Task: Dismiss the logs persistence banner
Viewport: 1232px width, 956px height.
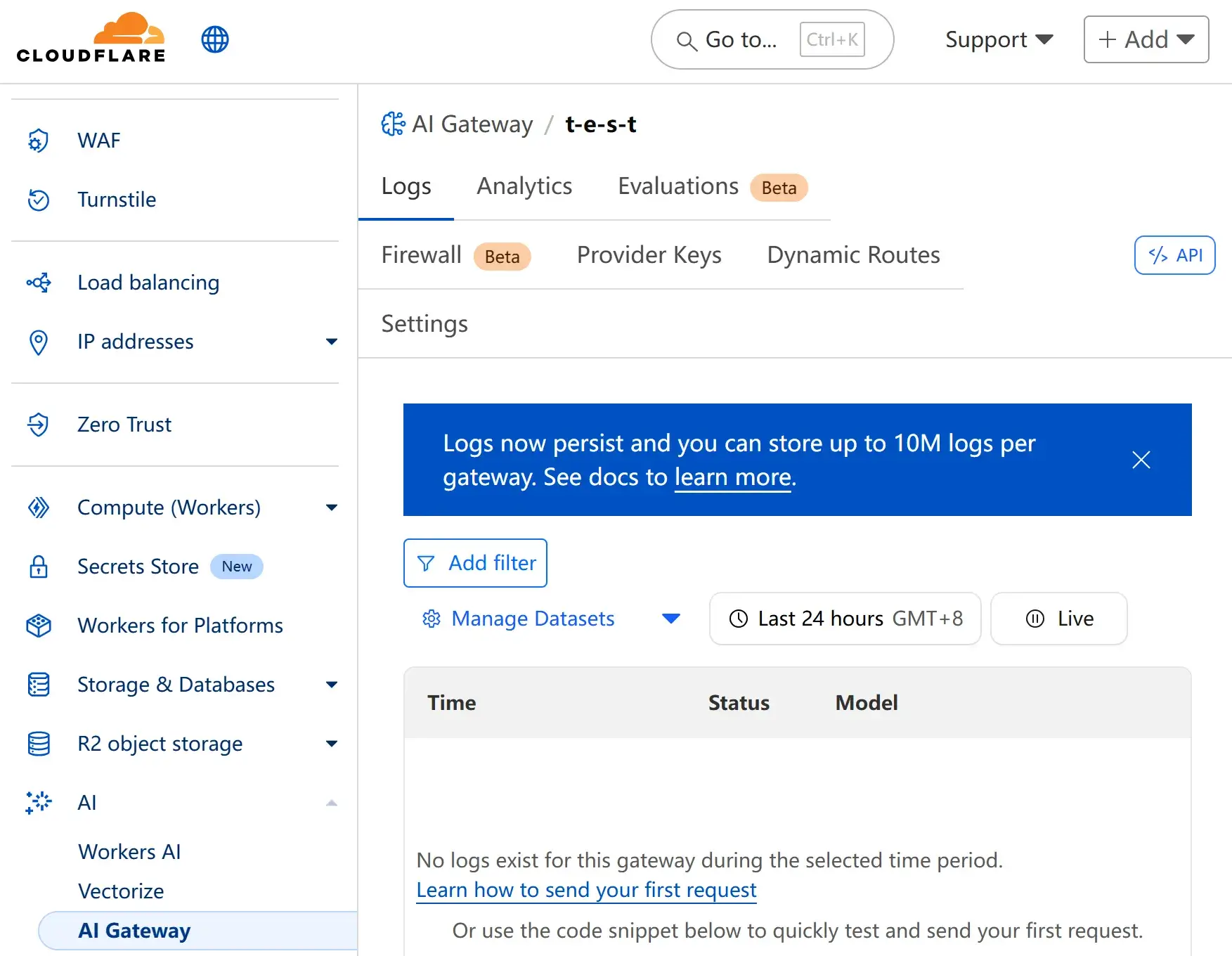Action: tap(1141, 460)
